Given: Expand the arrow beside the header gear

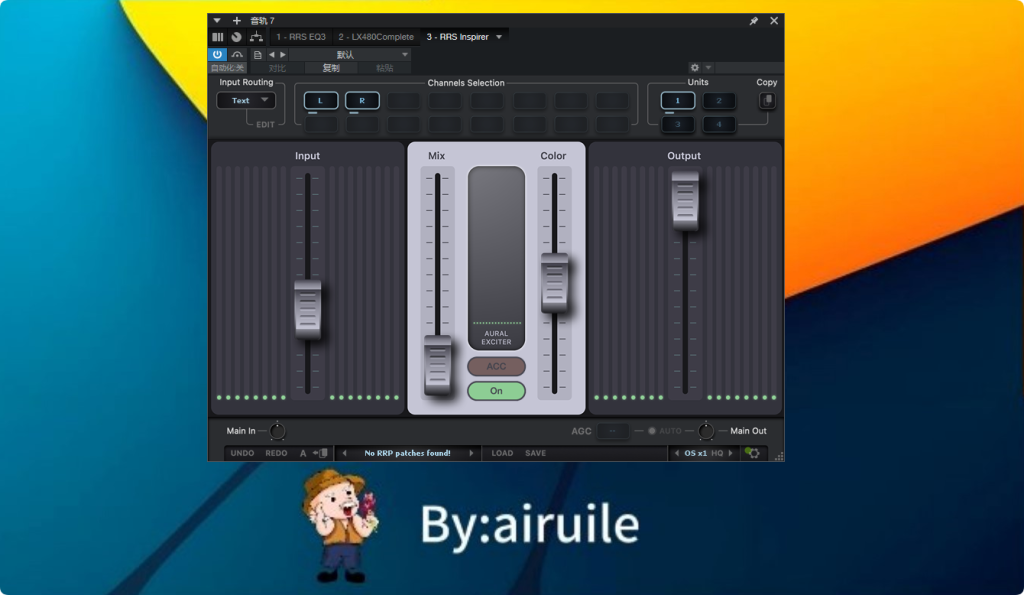Looking at the screenshot, I should coord(709,68).
